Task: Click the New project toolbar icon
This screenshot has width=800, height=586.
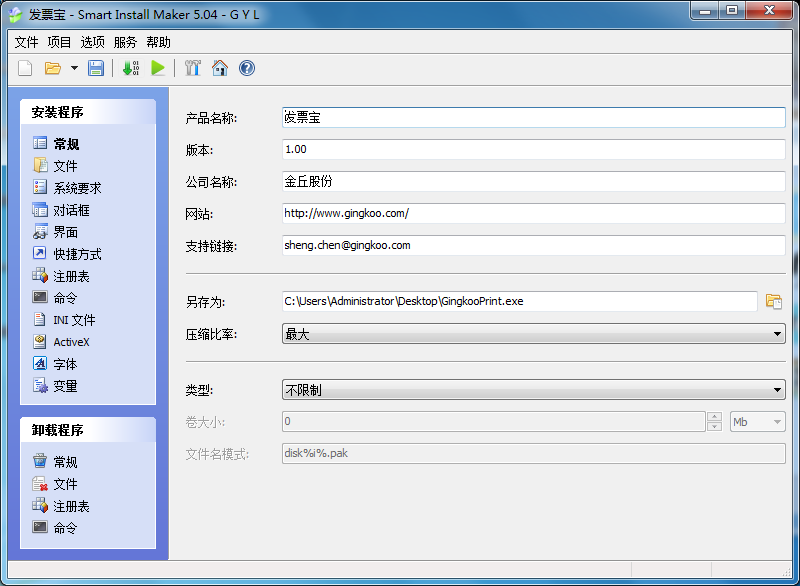Action: [x=24, y=68]
